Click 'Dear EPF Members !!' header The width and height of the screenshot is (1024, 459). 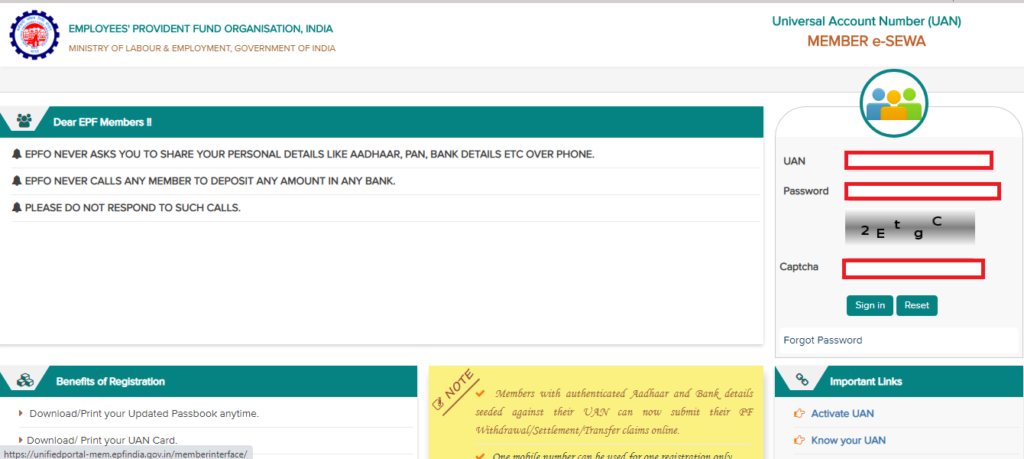tap(103, 122)
